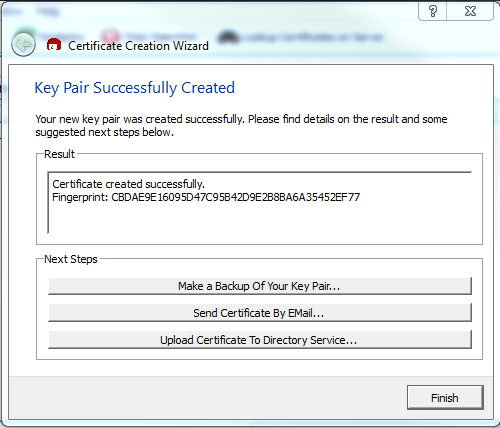
Task: Click the Kleopatra red icon beside wizard title
Action: (x=54, y=45)
